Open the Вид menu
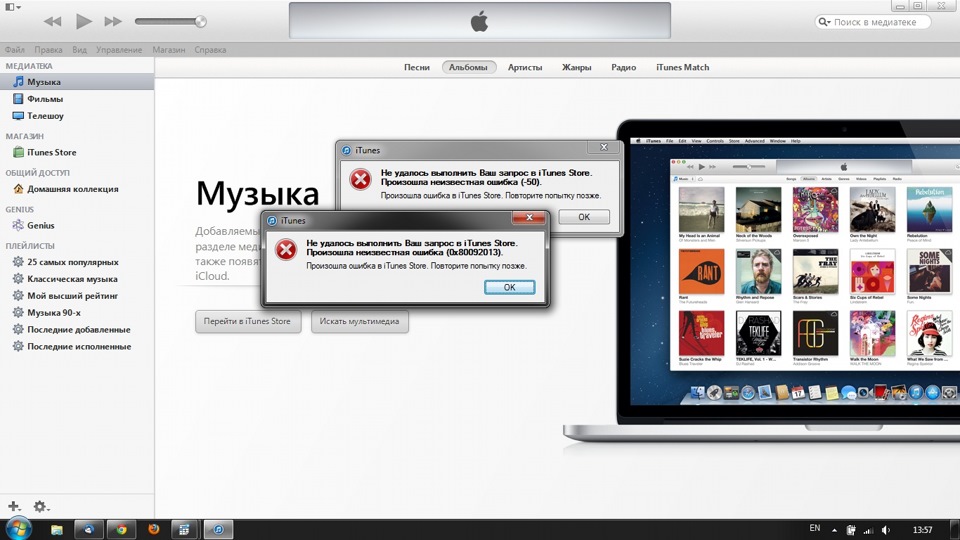The height and width of the screenshot is (540, 960). coord(80,50)
